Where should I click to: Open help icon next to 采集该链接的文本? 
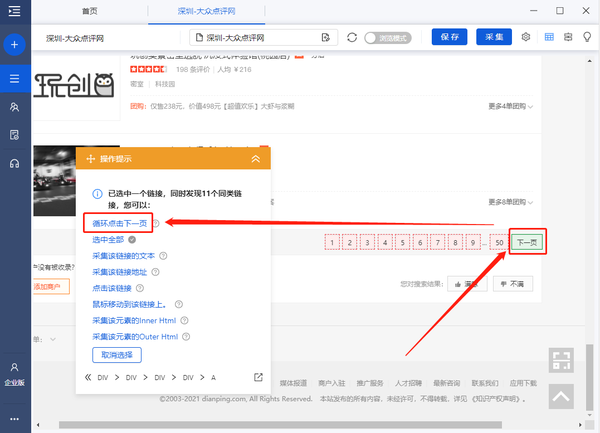163,256
